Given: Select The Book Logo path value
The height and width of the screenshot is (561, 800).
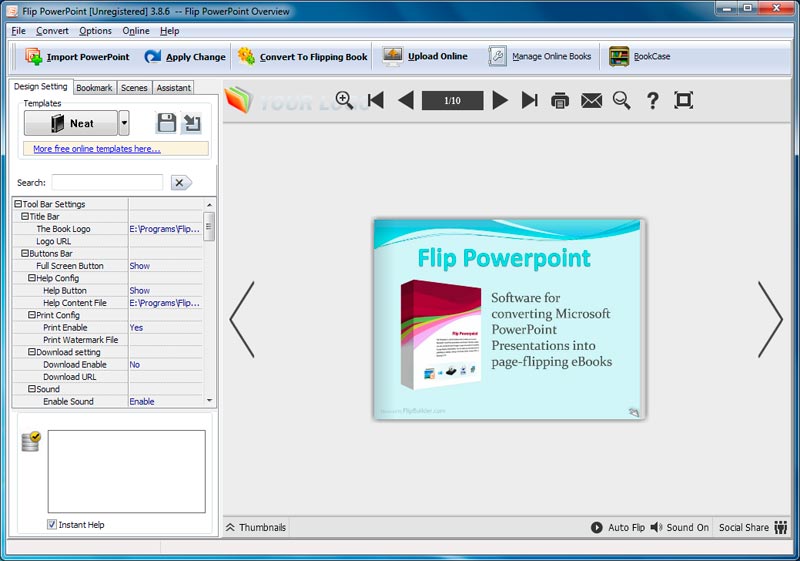Looking at the screenshot, I should pyautogui.click(x=164, y=229).
